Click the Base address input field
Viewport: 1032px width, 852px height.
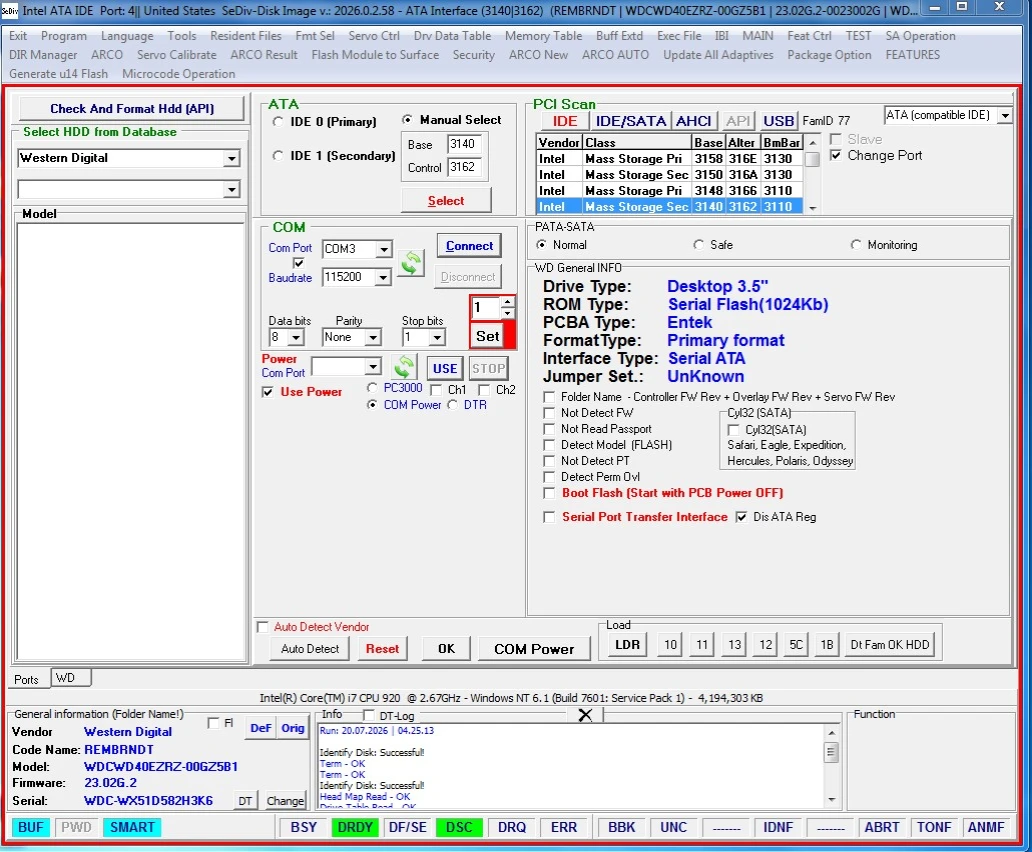tap(465, 144)
